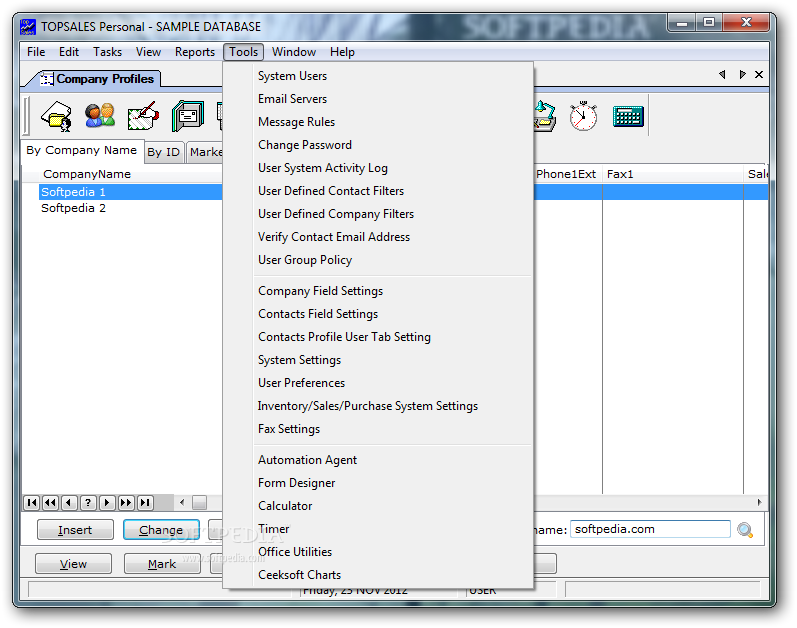Click the Mark button
This screenshot has width=797, height=628.
pos(162,564)
